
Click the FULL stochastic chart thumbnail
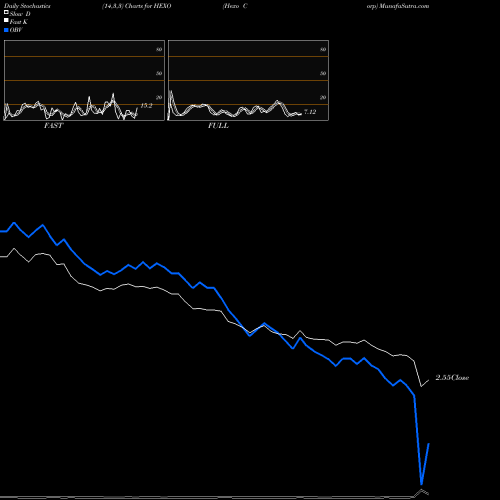tap(248, 80)
